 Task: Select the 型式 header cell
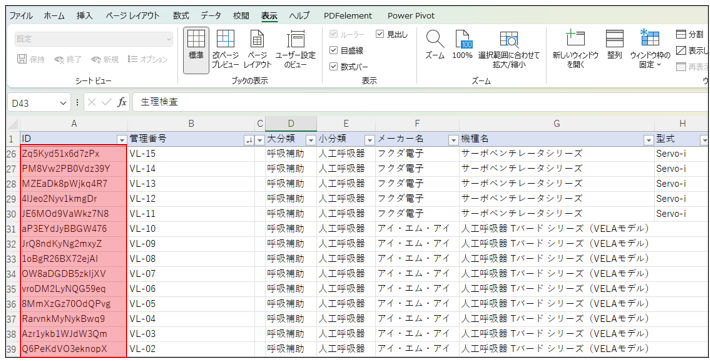[x=681, y=139]
